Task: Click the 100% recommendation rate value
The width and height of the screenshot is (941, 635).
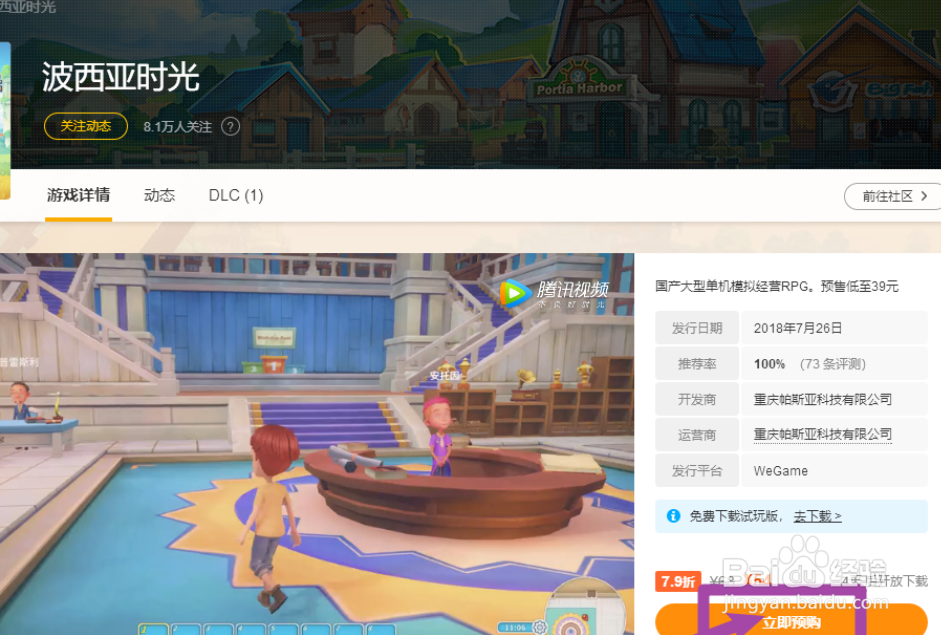Action: (x=769, y=364)
